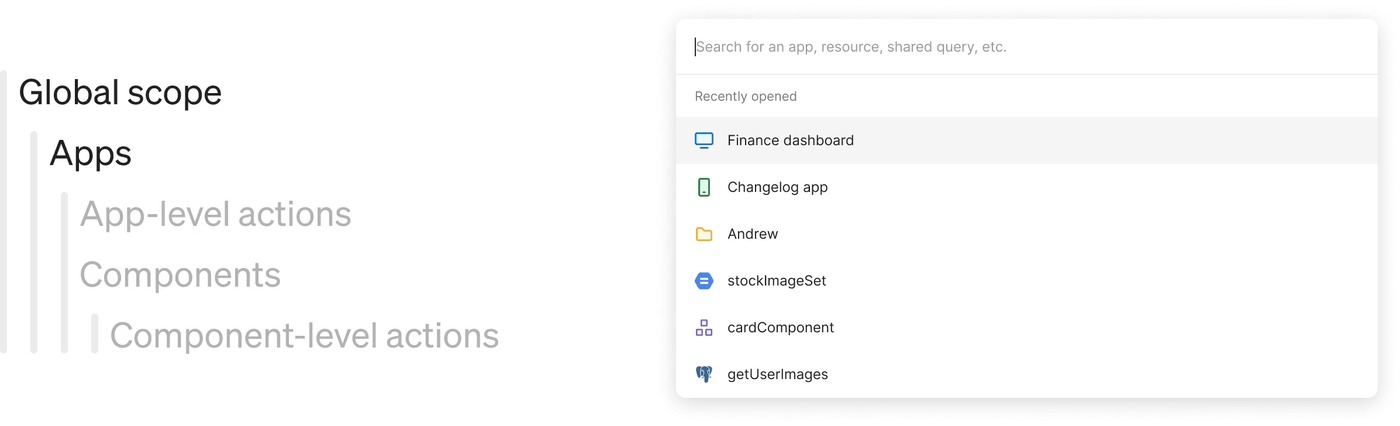Click the App-level actions item

[x=215, y=214]
